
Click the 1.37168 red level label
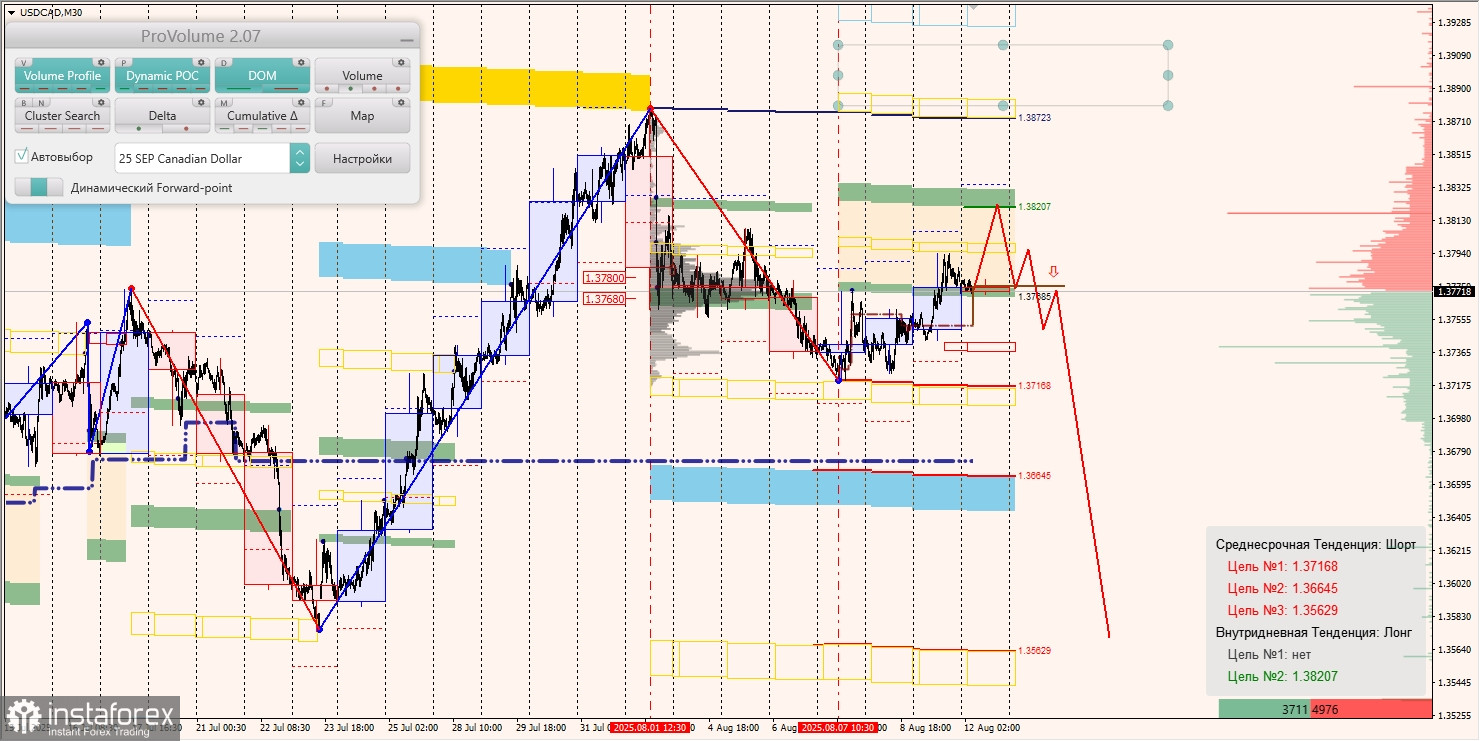pos(1034,385)
